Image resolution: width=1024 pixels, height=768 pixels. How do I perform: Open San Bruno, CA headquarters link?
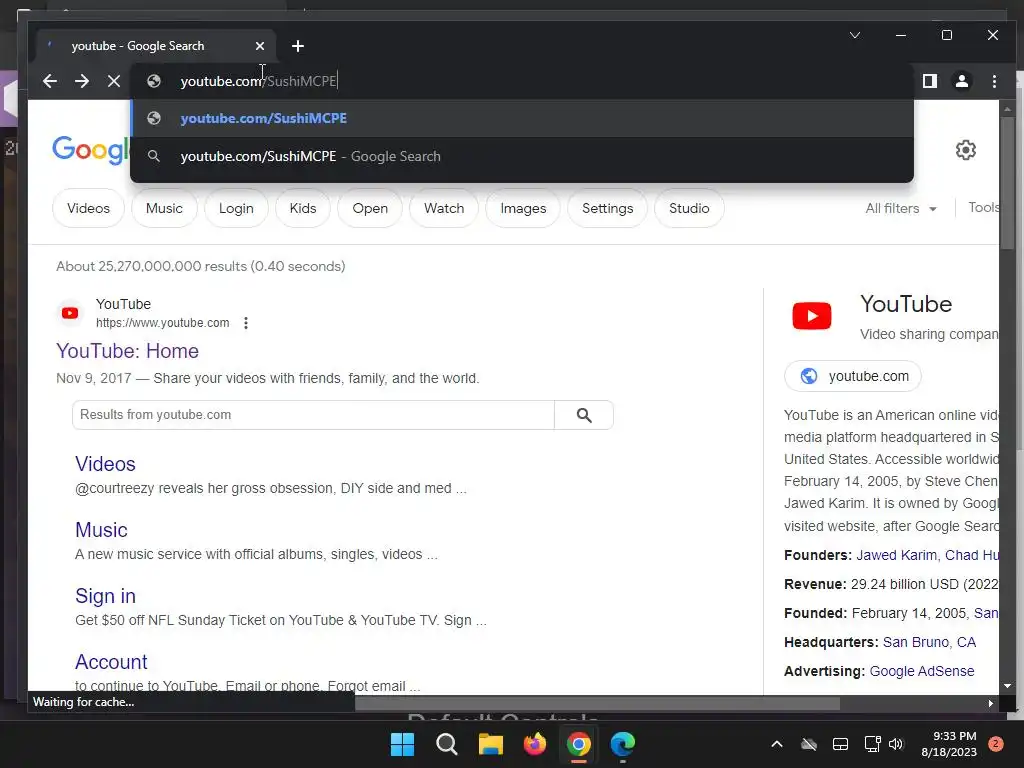pyautogui.click(x=929, y=642)
